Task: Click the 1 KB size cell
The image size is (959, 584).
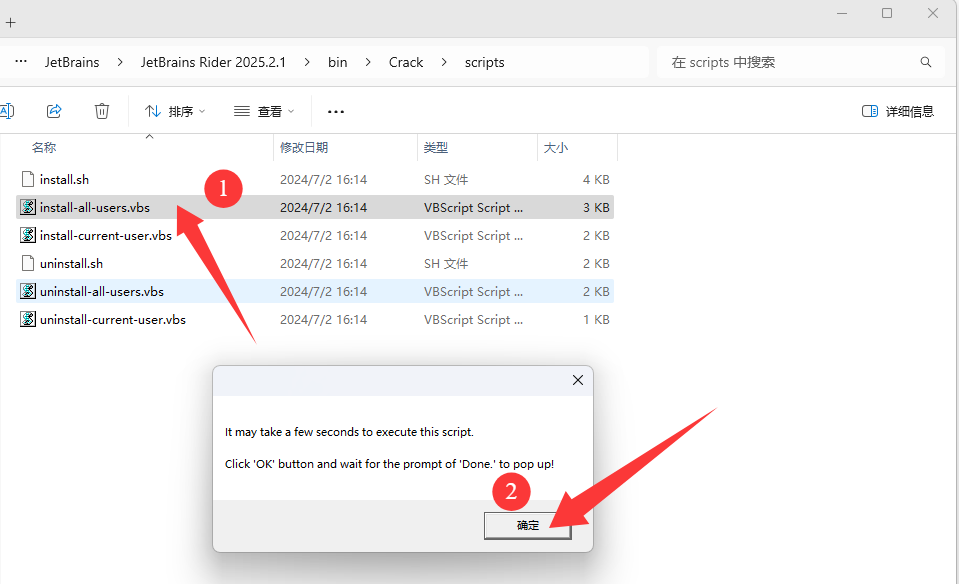Action: tap(596, 320)
